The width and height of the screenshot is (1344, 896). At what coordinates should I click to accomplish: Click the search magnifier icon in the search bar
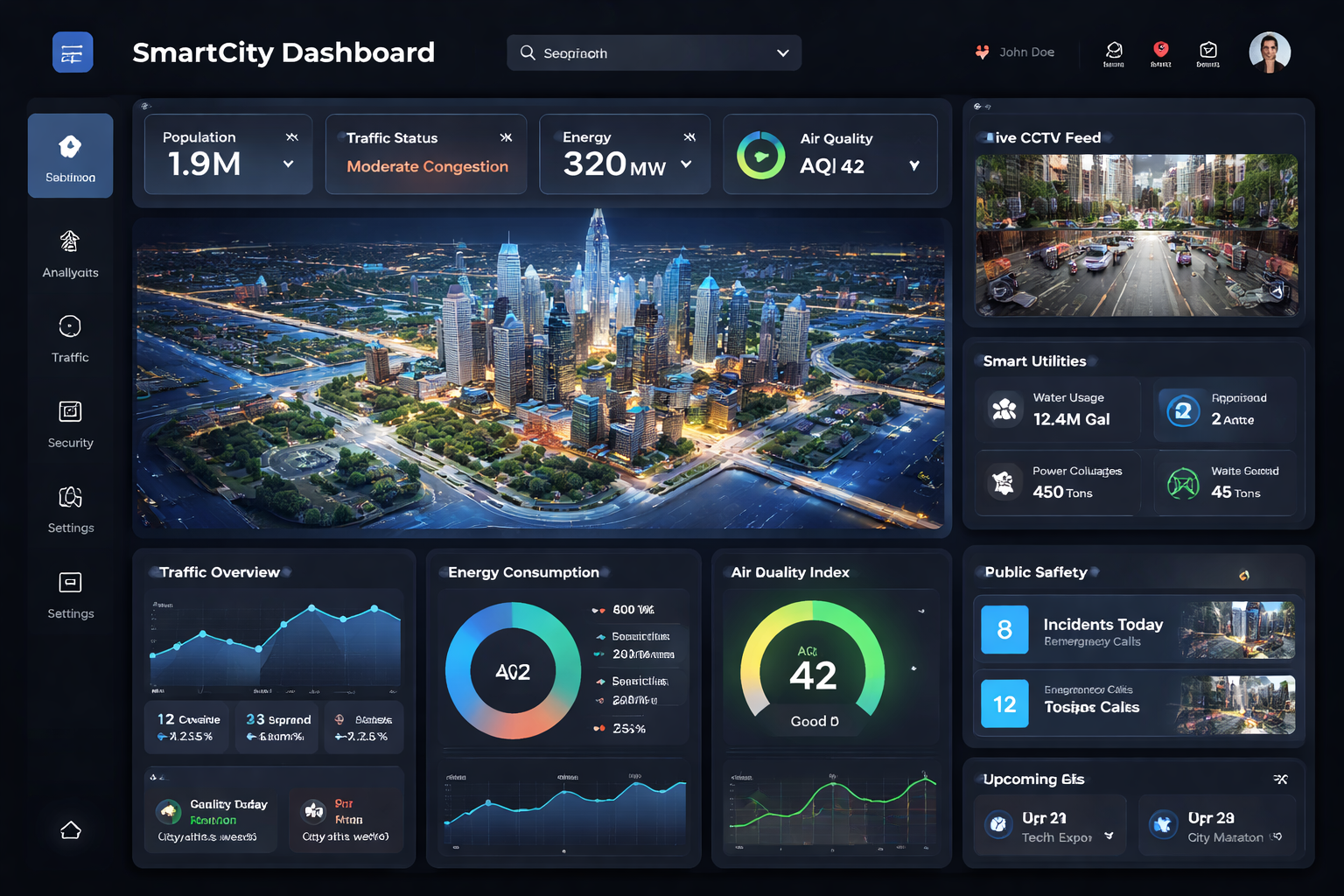[528, 52]
